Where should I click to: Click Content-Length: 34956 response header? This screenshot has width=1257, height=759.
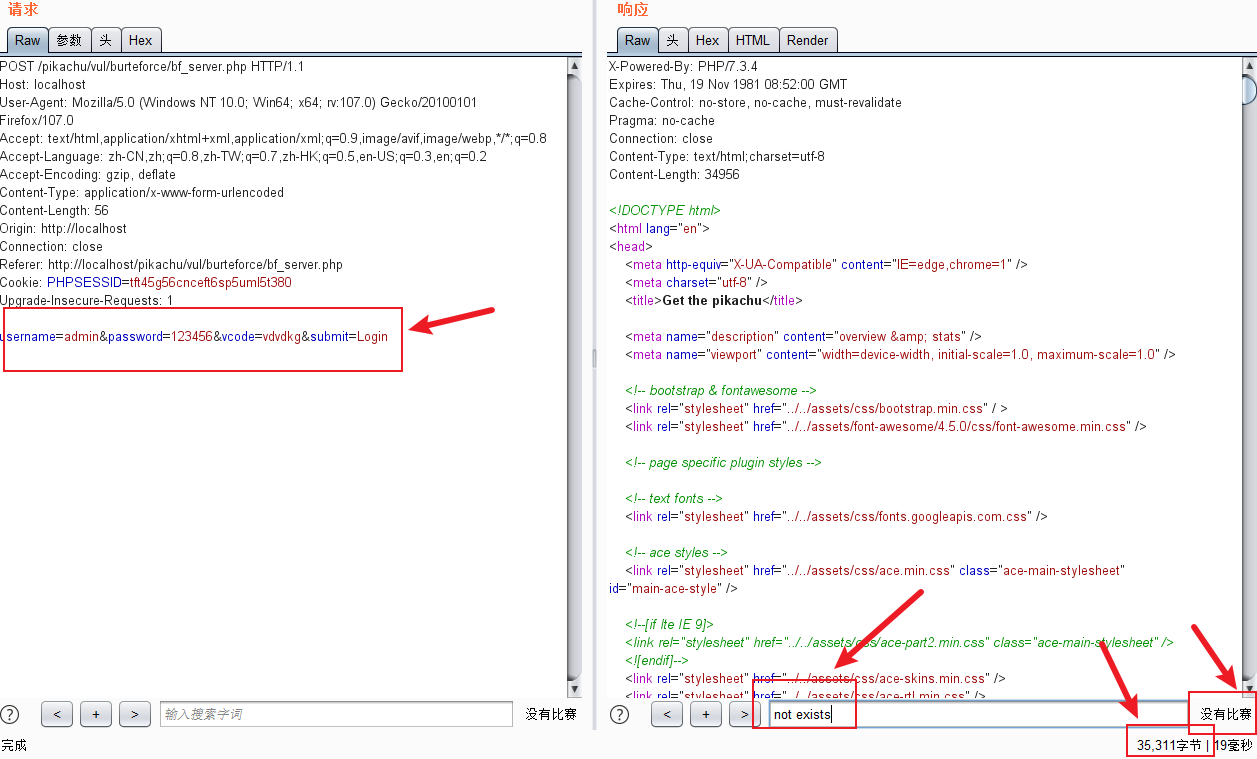point(674,175)
